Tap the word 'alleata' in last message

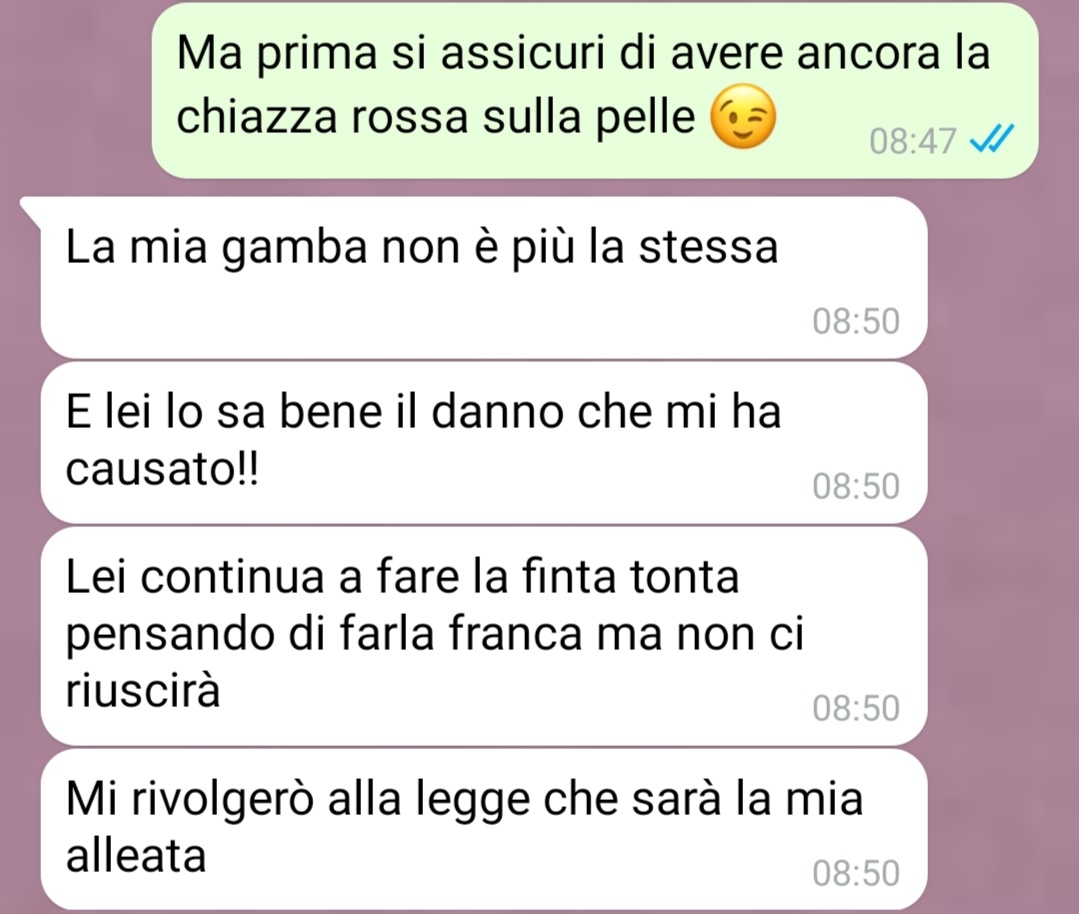[x=136, y=857]
